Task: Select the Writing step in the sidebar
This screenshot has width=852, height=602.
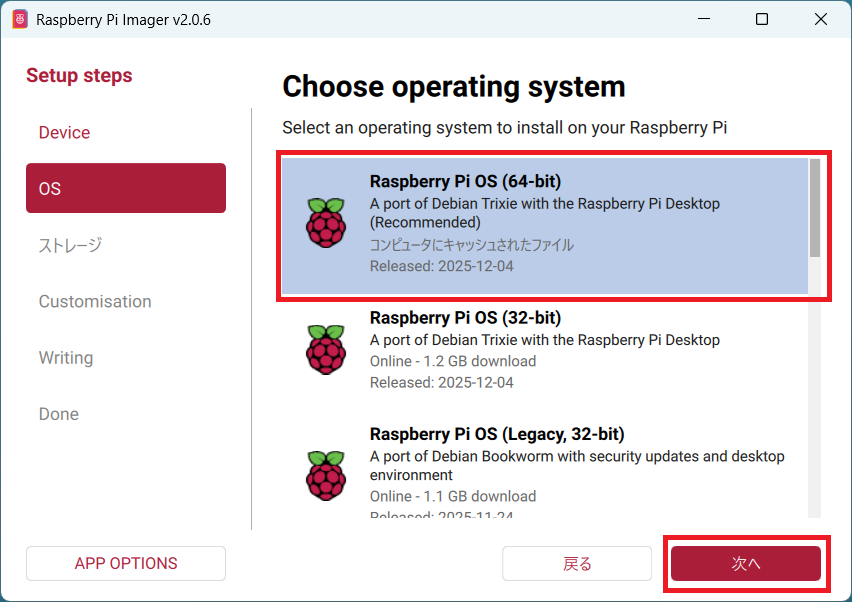Action: 66,358
